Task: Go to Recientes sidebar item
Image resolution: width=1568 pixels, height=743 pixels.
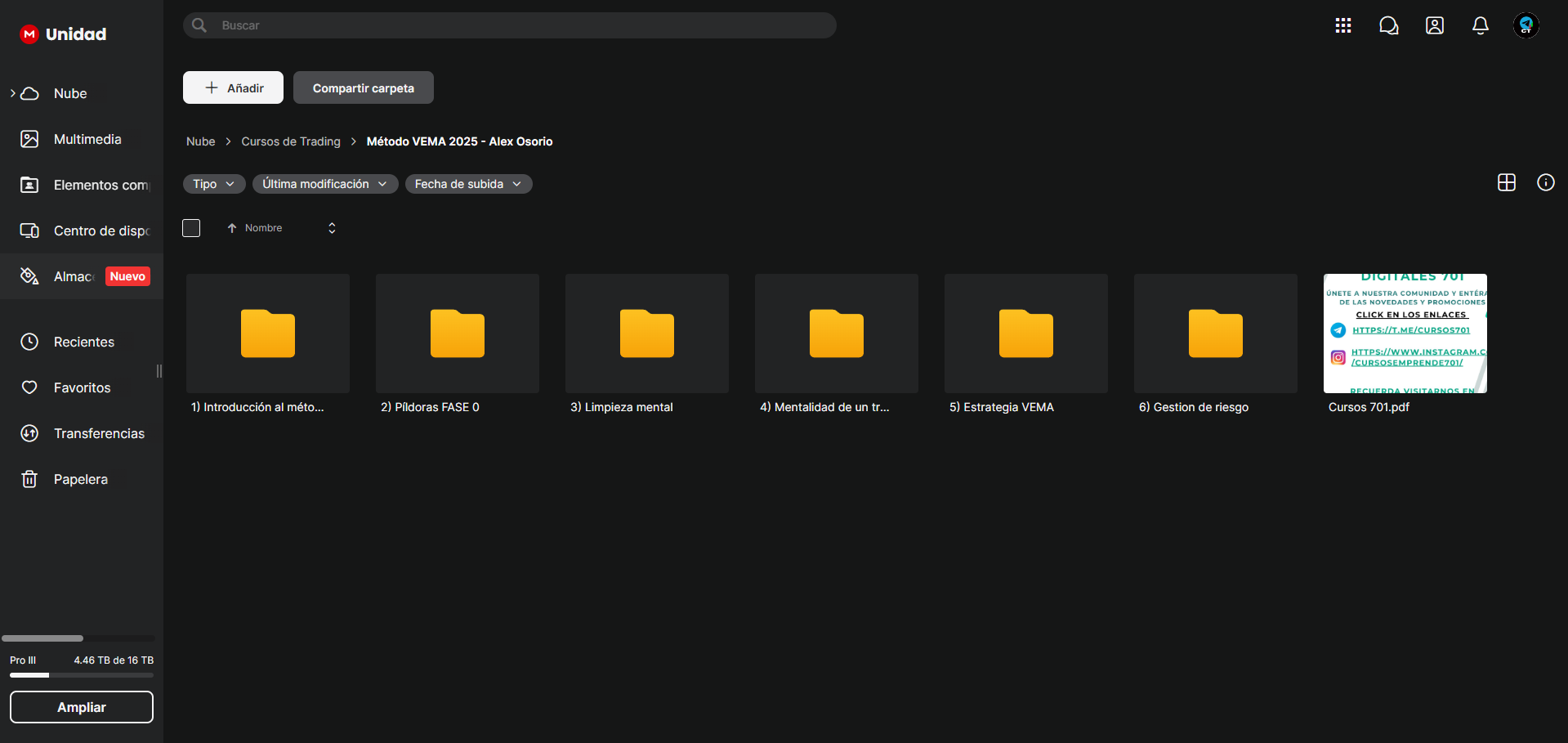Action: click(82, 342)
